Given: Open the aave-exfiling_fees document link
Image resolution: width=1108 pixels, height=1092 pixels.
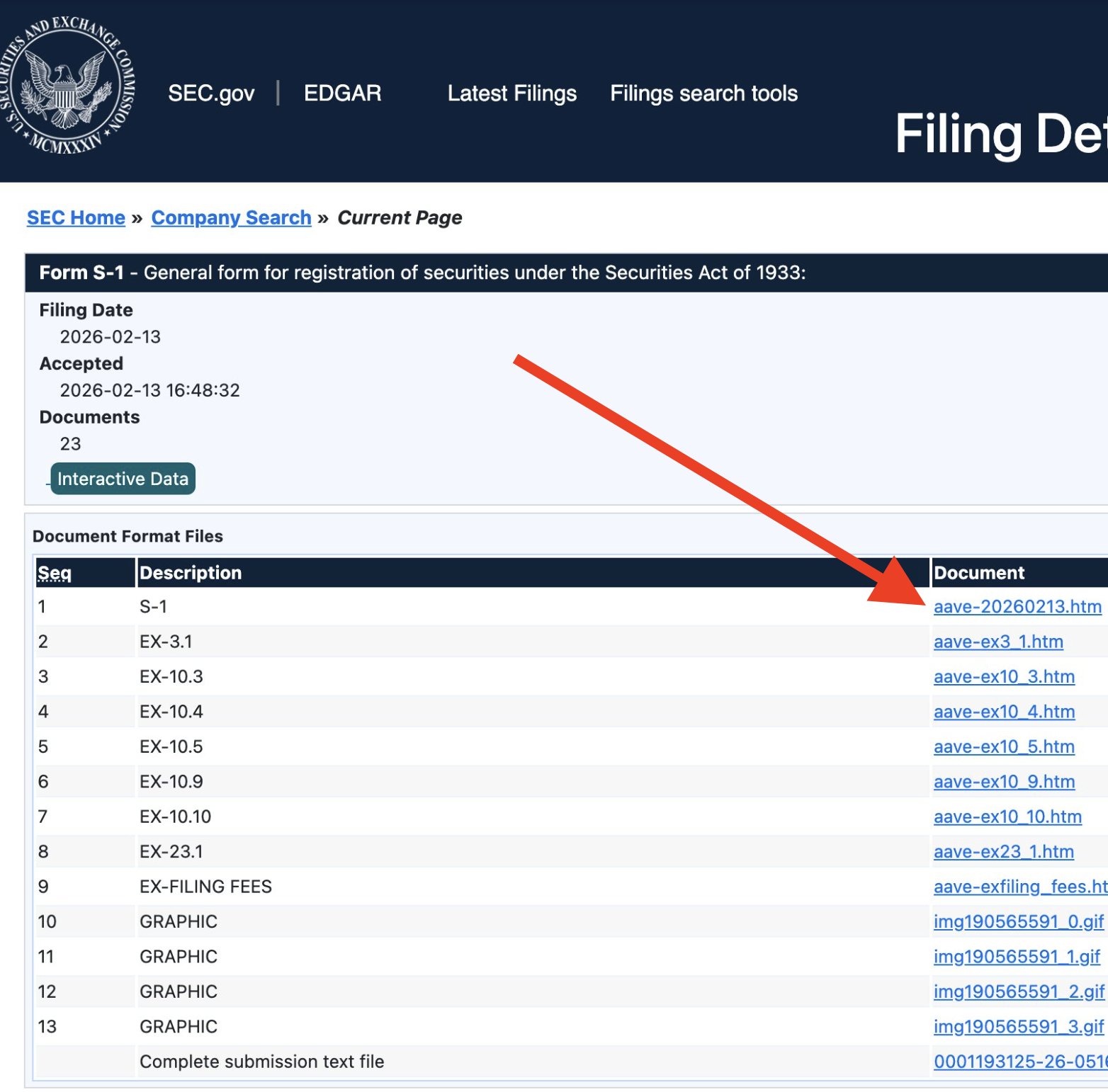Looking at the screenshot, I should pos(1020,887).
